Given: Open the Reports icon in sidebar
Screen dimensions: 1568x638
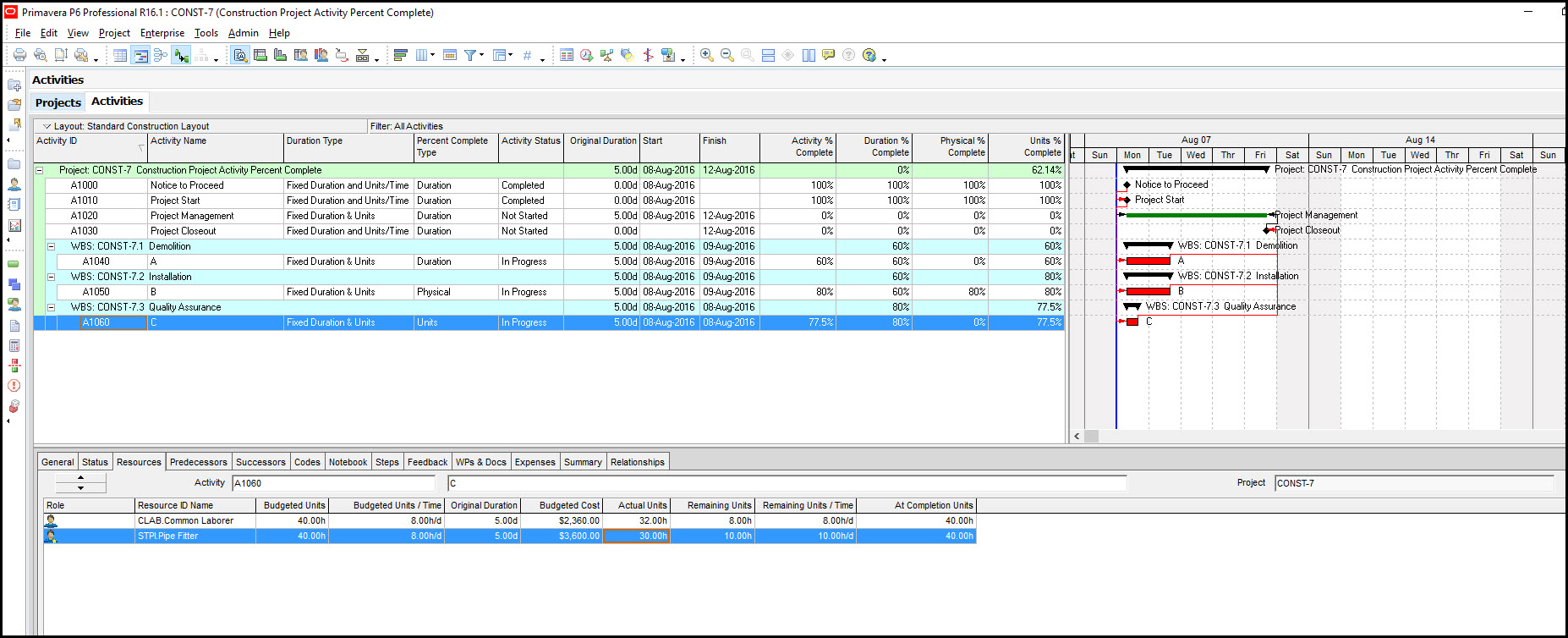Looking at the screenshot, I should [14, 205].
